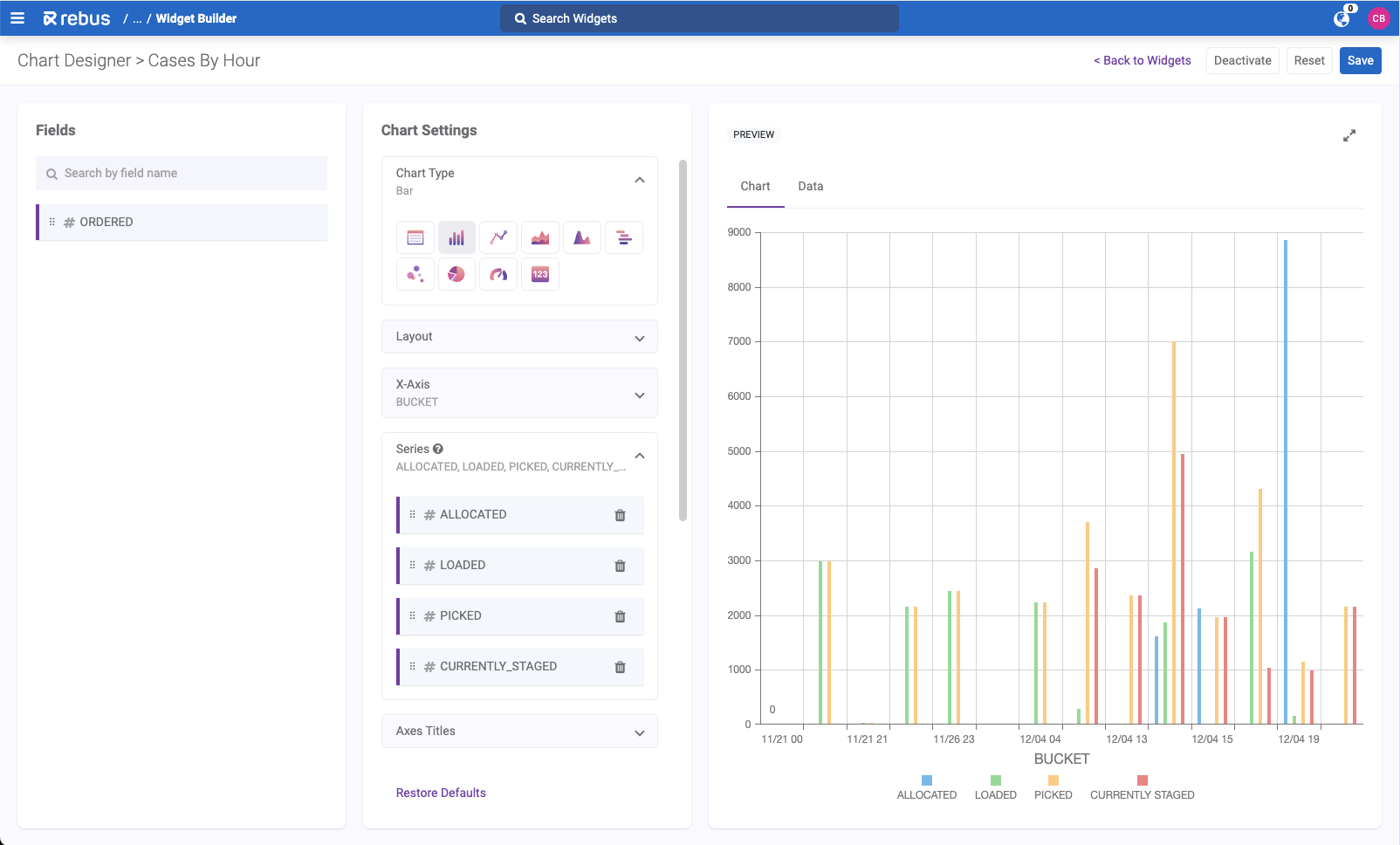Select the Area chart type
The height and width of the screenshot is (845, 1400).
[540, 237]
